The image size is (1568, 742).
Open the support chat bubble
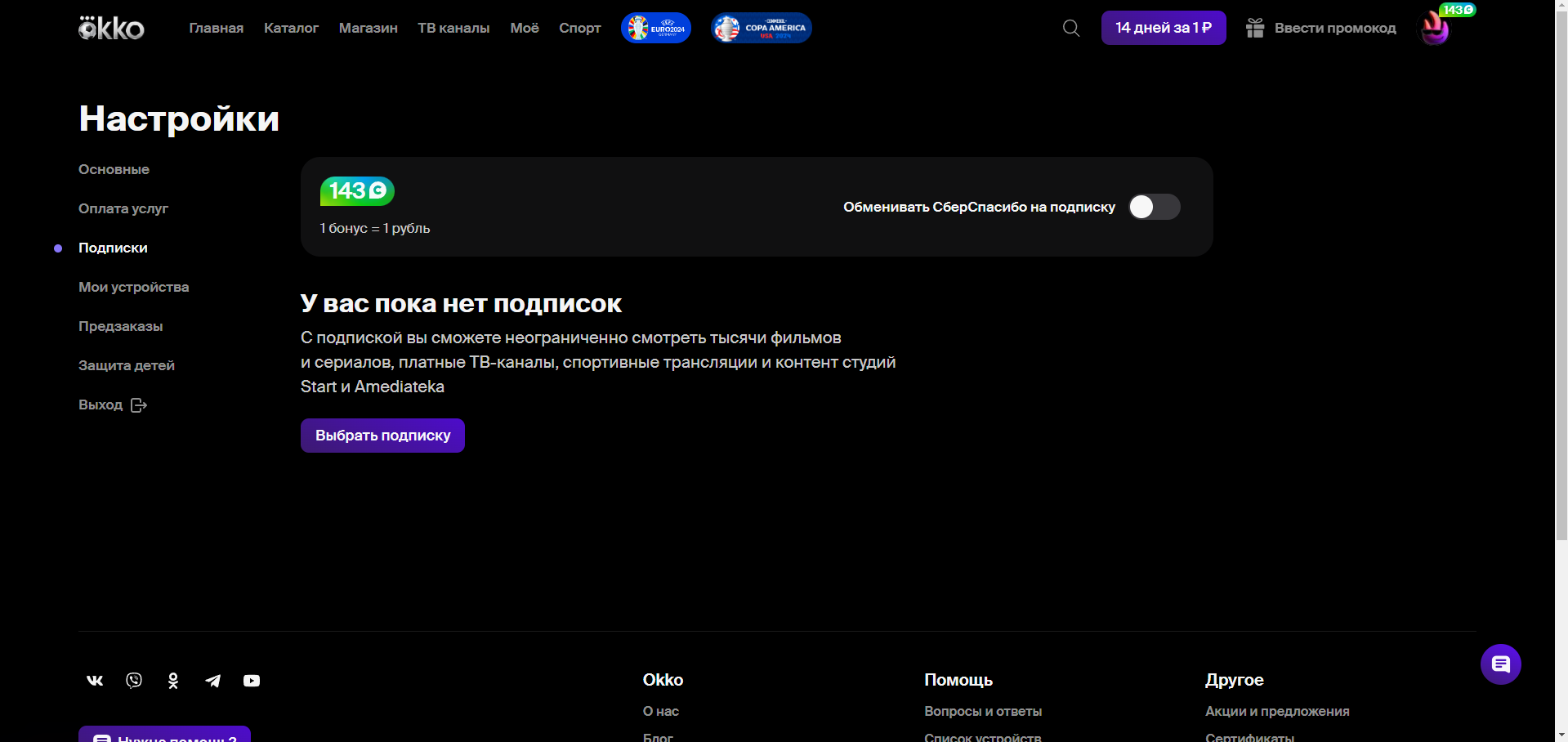pos(1501,664)
